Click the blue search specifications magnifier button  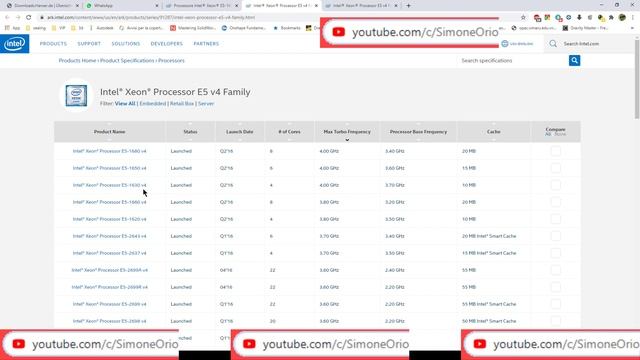(574, 60)
